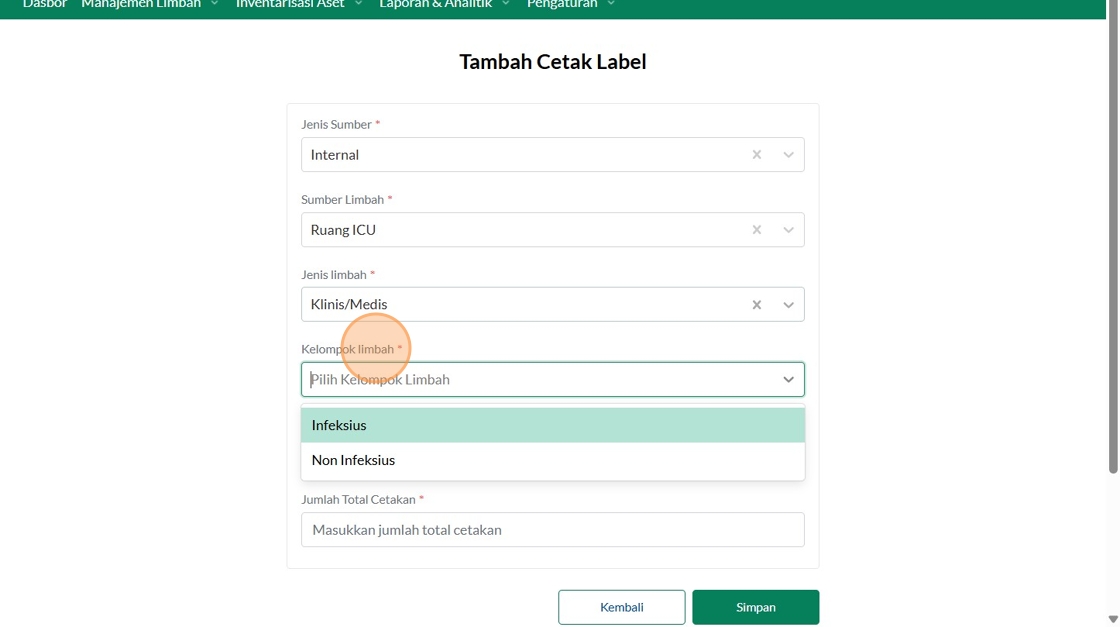This screenshot has height=627, width=1120.
Task: Collapse the Kelompok limbah dropdown chevron
Action: point(788,380)
